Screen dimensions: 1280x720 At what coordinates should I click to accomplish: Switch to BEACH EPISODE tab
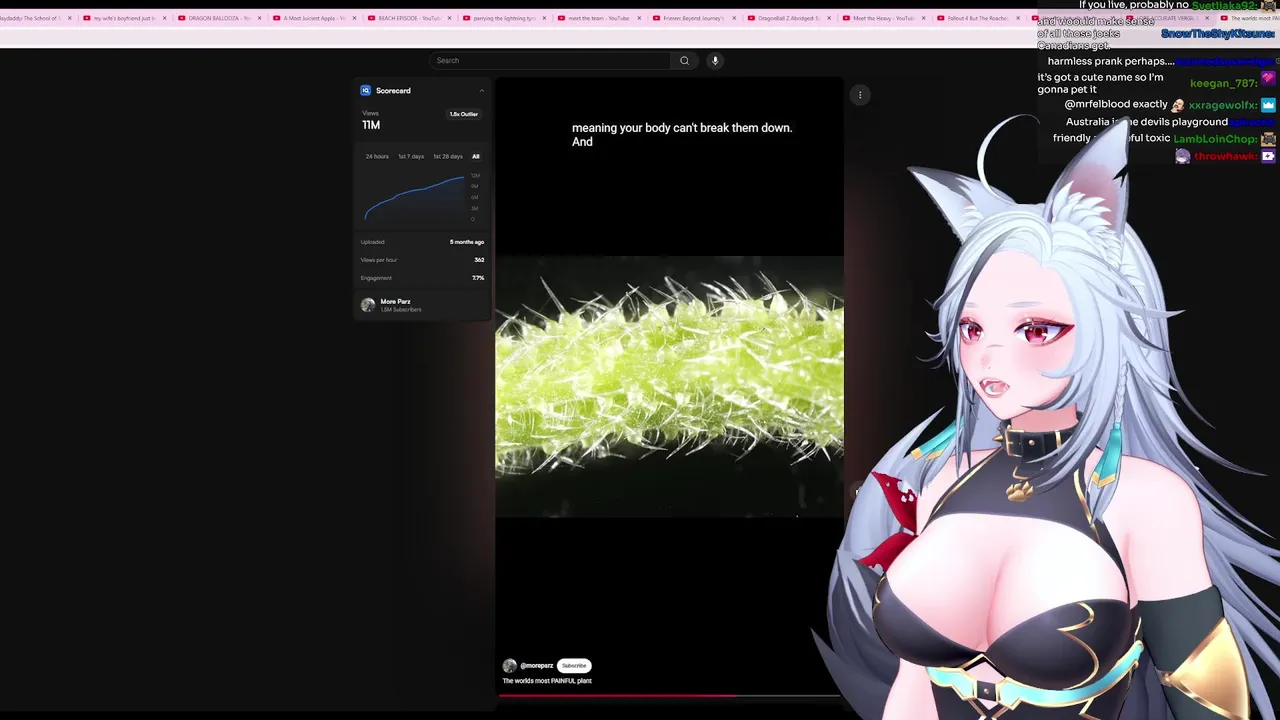[409, 18]
